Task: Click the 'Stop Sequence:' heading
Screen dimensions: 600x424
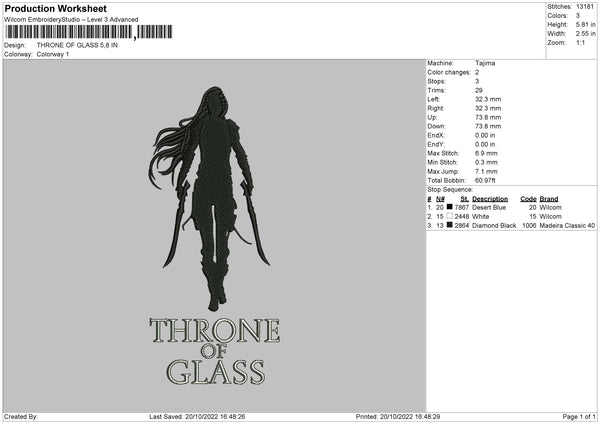Action: tap(450, 190)
